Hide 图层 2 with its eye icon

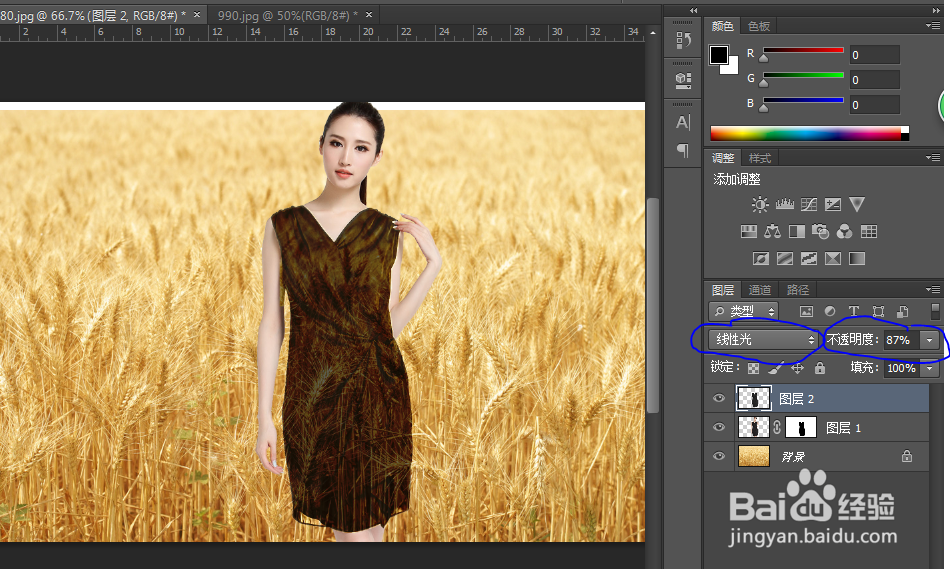pyautogui.click(x=718, y=398)
